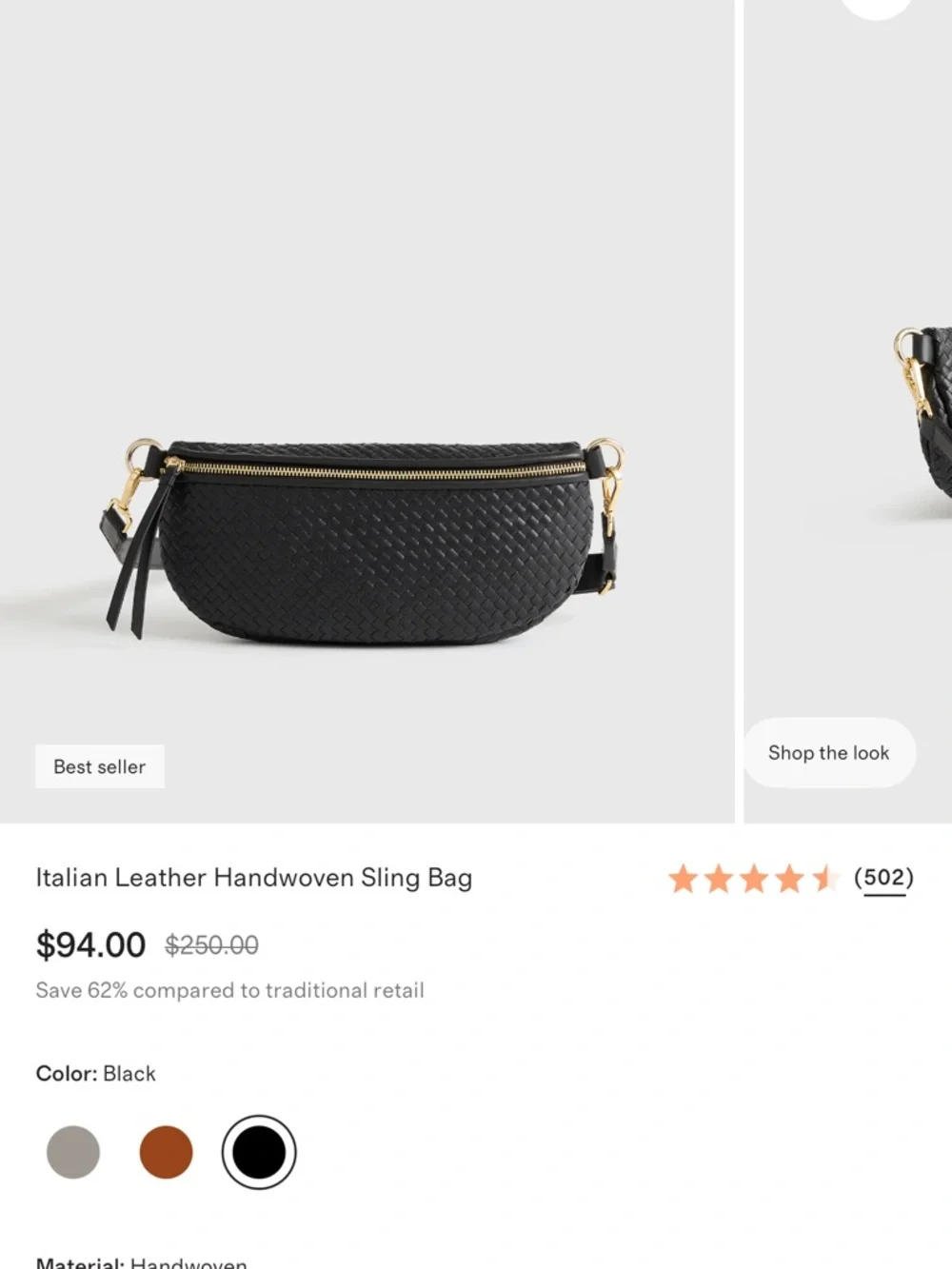
Task: Choose the brown color swatch
Action: tap(166, 1152)
